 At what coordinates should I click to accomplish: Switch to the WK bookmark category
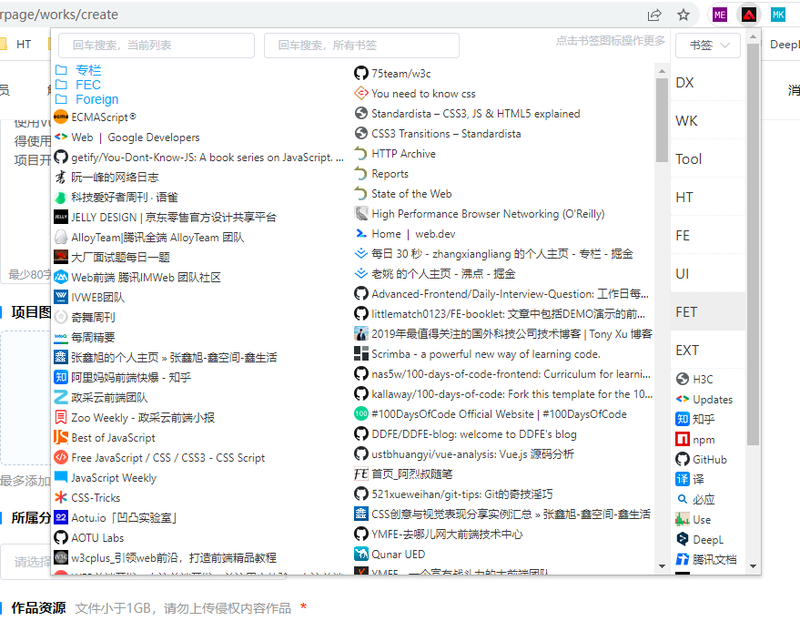tap(707, 120)
